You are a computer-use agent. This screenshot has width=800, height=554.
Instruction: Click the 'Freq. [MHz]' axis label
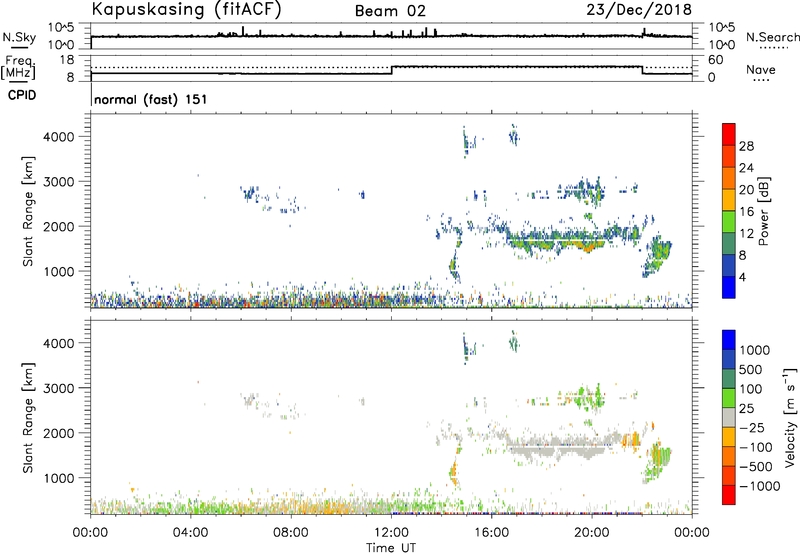(x=18, y=67)
